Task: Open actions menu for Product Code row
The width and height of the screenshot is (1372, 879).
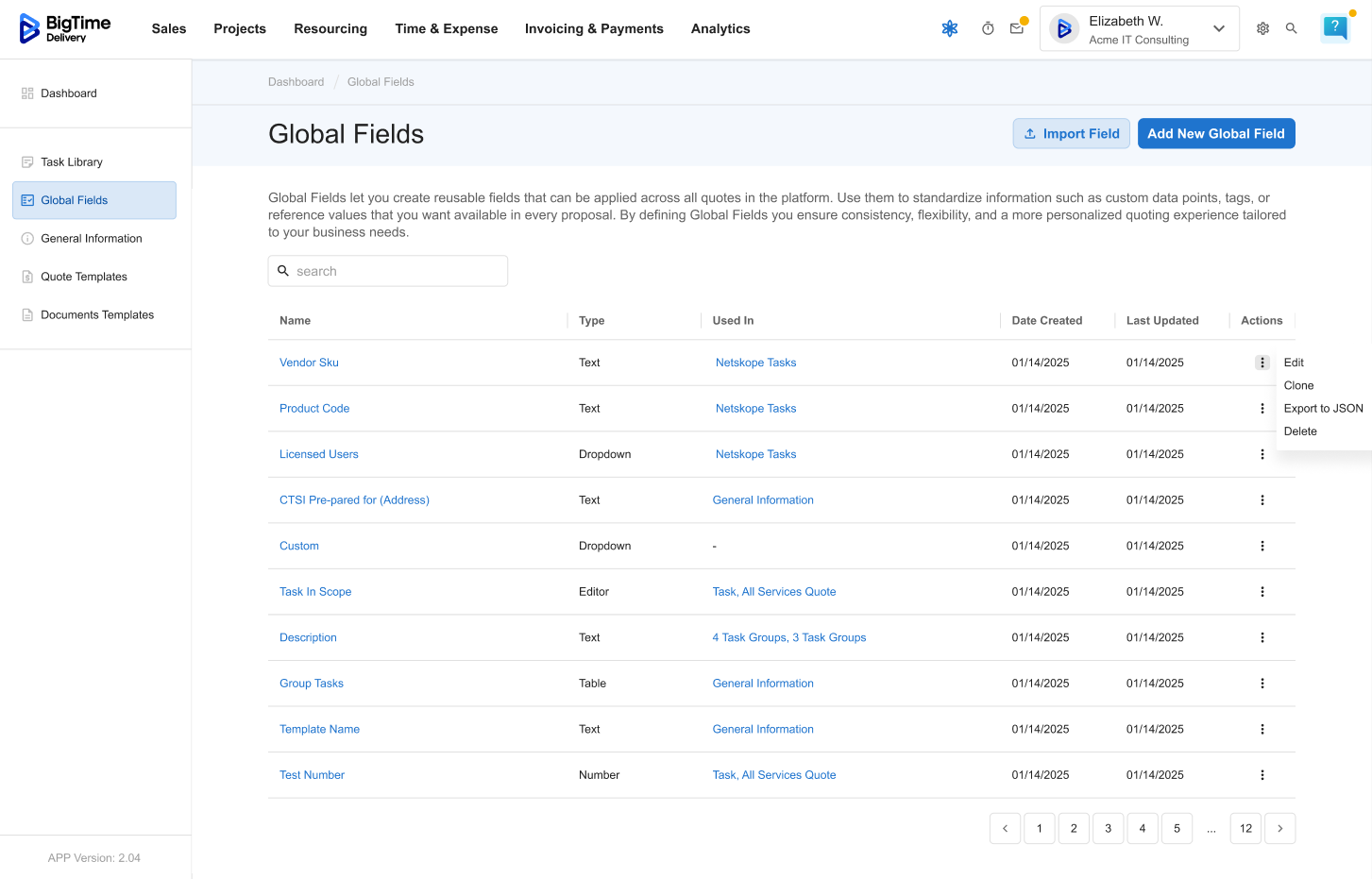Action: coord(1262,409)
